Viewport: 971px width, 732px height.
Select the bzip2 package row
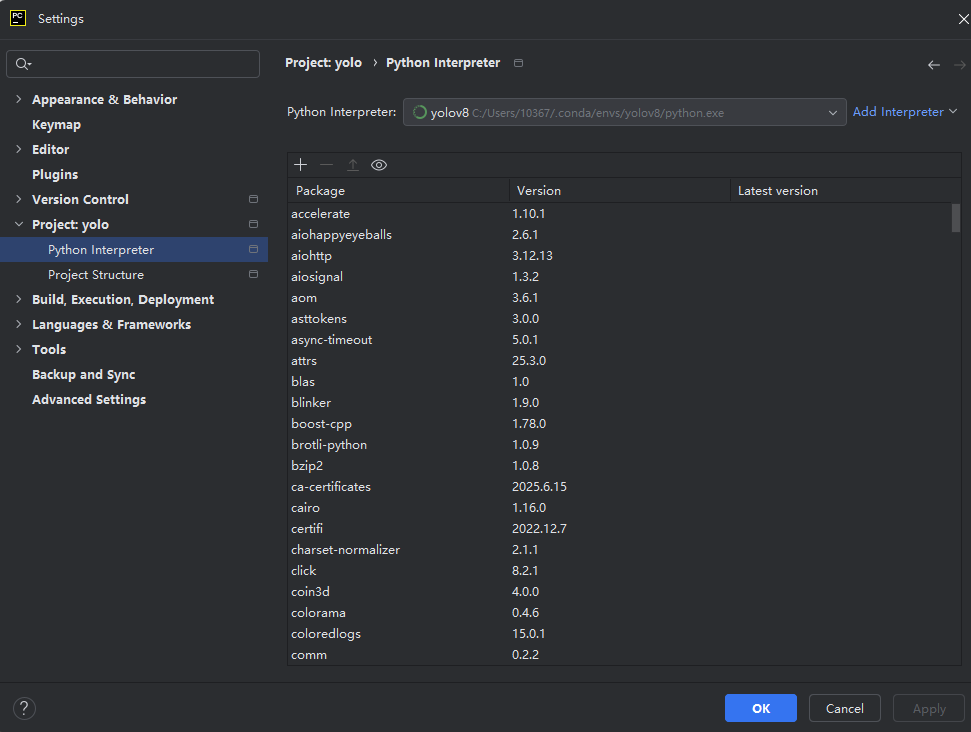pos(619,466)
